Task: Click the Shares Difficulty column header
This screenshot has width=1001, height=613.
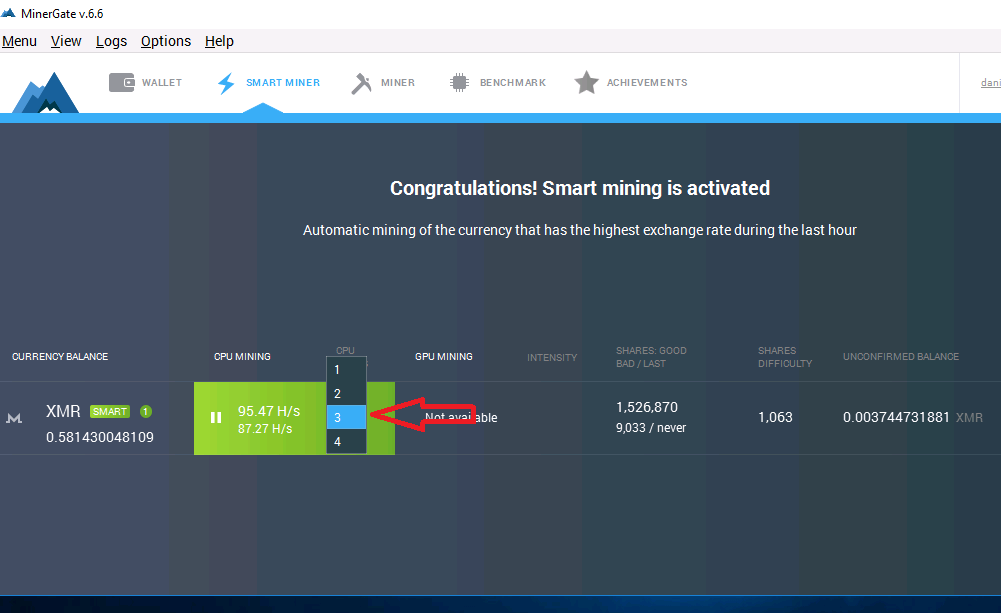Action: 785,357
